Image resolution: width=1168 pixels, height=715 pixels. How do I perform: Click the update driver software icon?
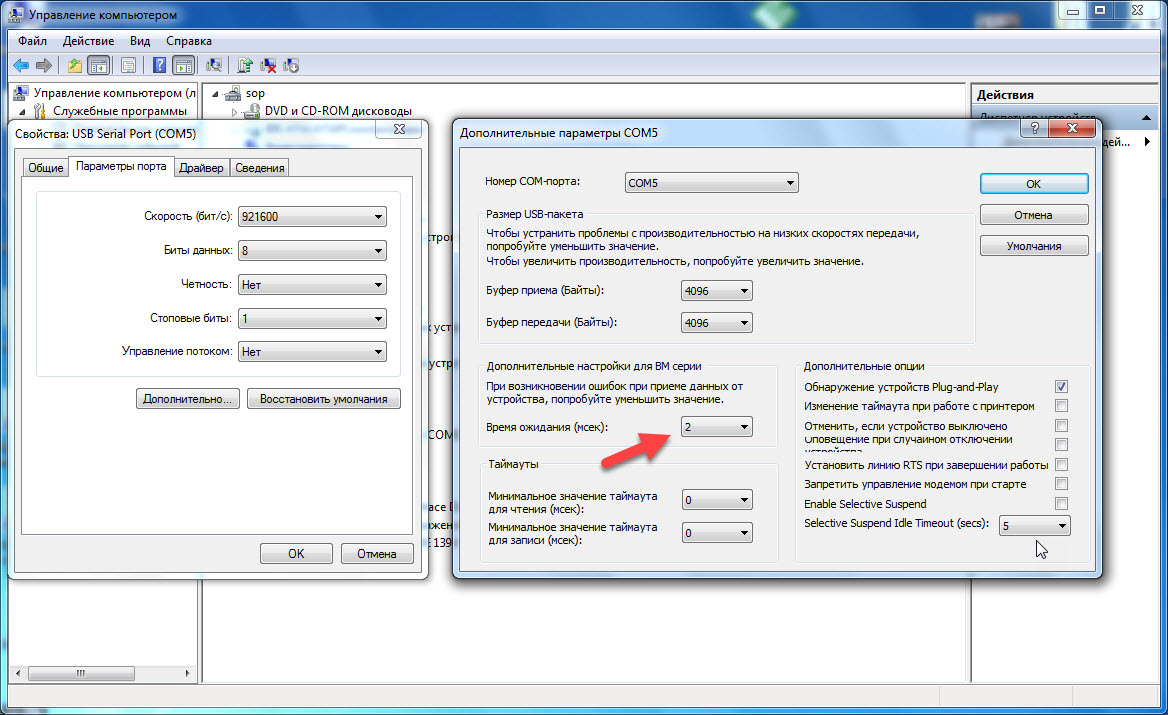[x=245, y=66]
